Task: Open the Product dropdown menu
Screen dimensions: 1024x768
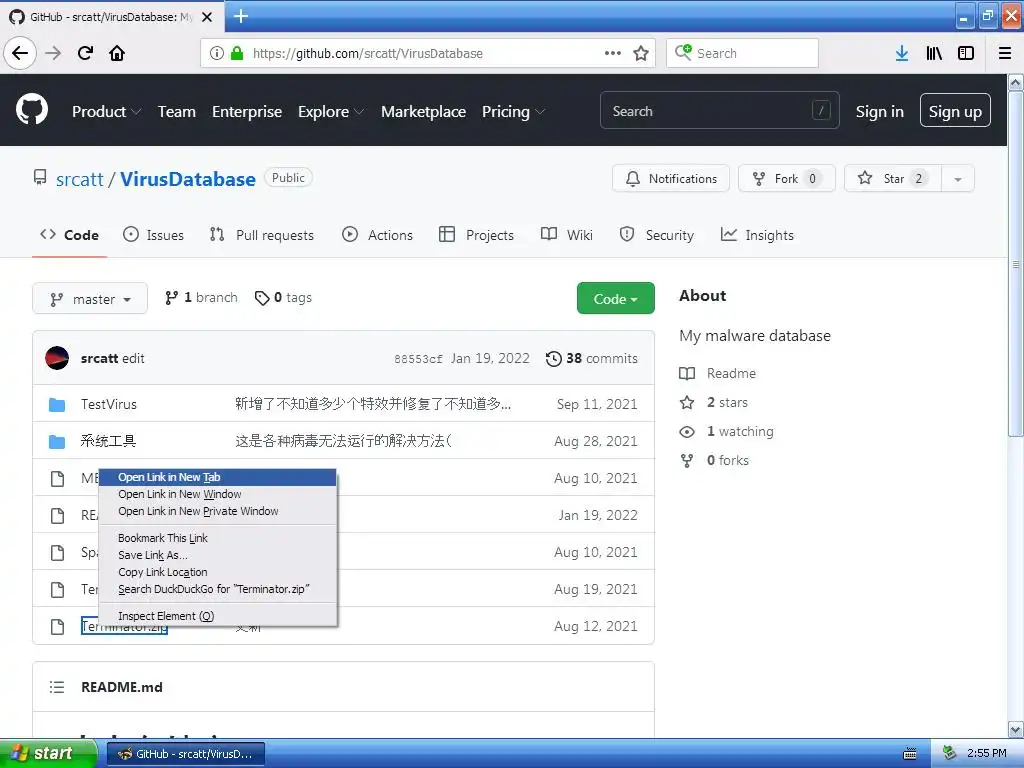Action: pos(106,112)
